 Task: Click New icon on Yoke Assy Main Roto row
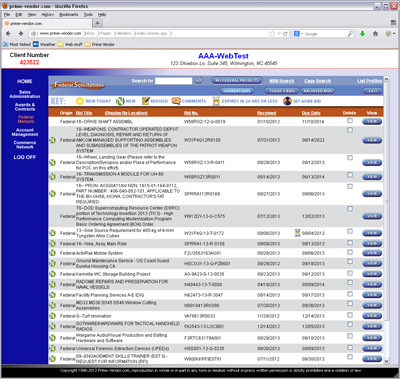pos(52,244)
